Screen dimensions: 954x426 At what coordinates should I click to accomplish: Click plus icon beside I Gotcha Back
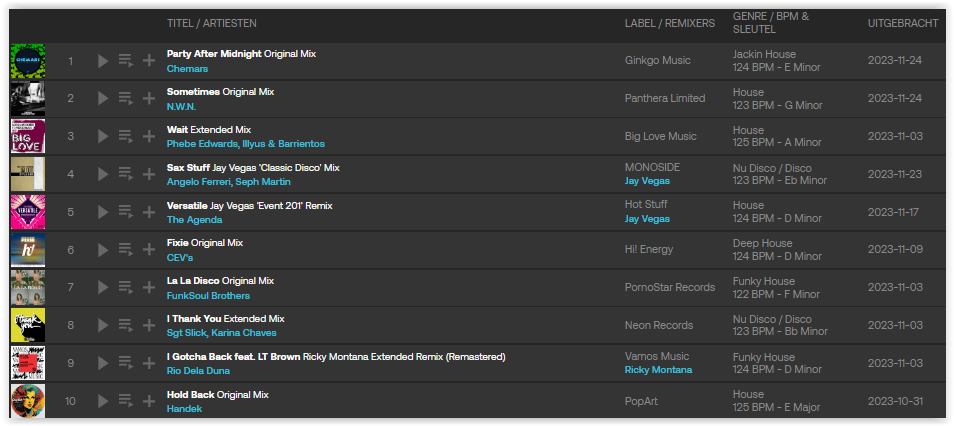coord(148,363)
